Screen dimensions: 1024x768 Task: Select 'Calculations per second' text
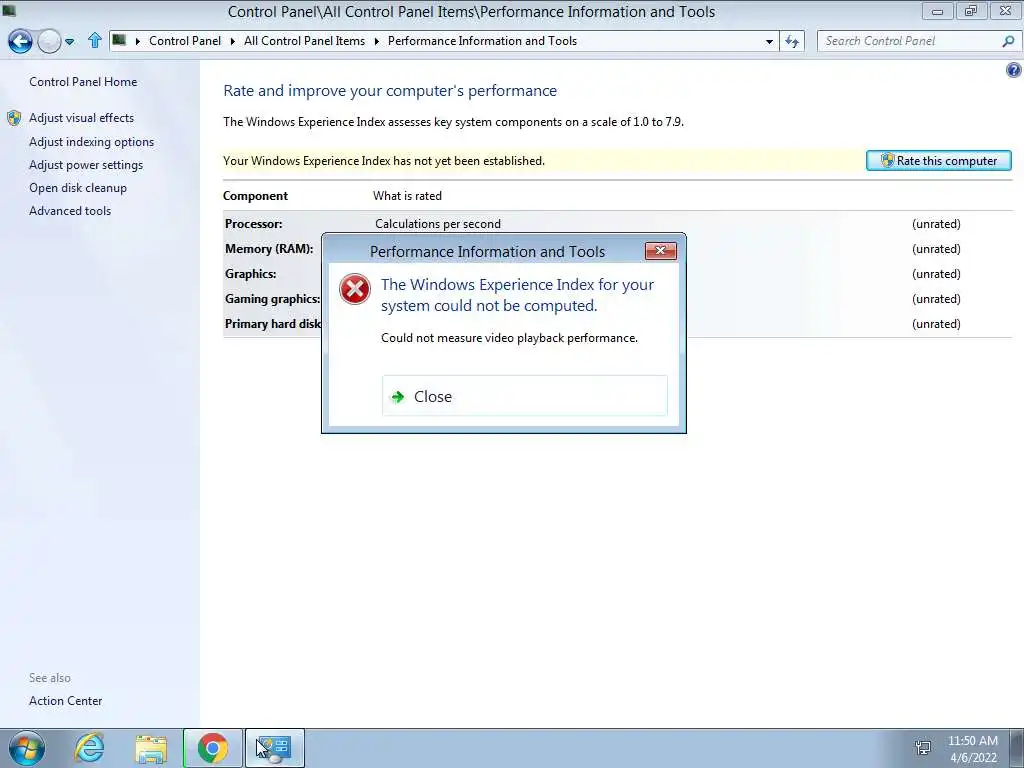438,223
